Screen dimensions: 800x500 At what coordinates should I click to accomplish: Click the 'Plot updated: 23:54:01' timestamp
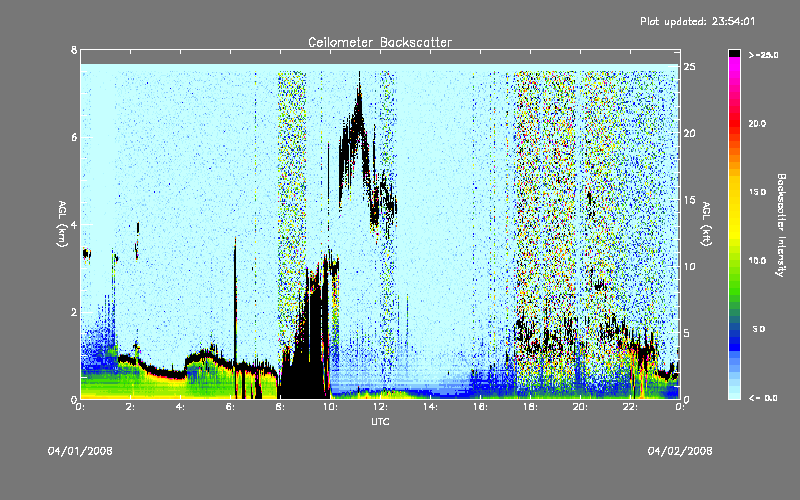point(697,21)
